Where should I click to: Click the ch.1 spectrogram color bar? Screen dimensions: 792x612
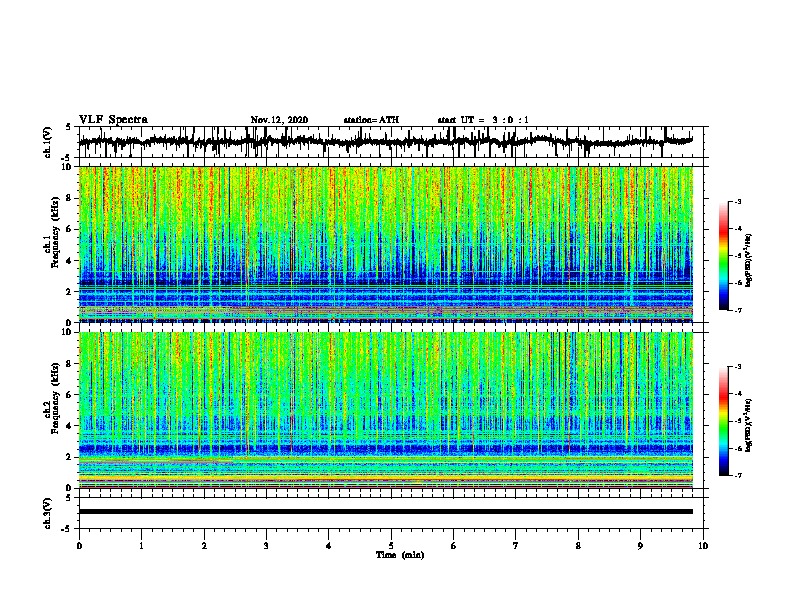724,256
